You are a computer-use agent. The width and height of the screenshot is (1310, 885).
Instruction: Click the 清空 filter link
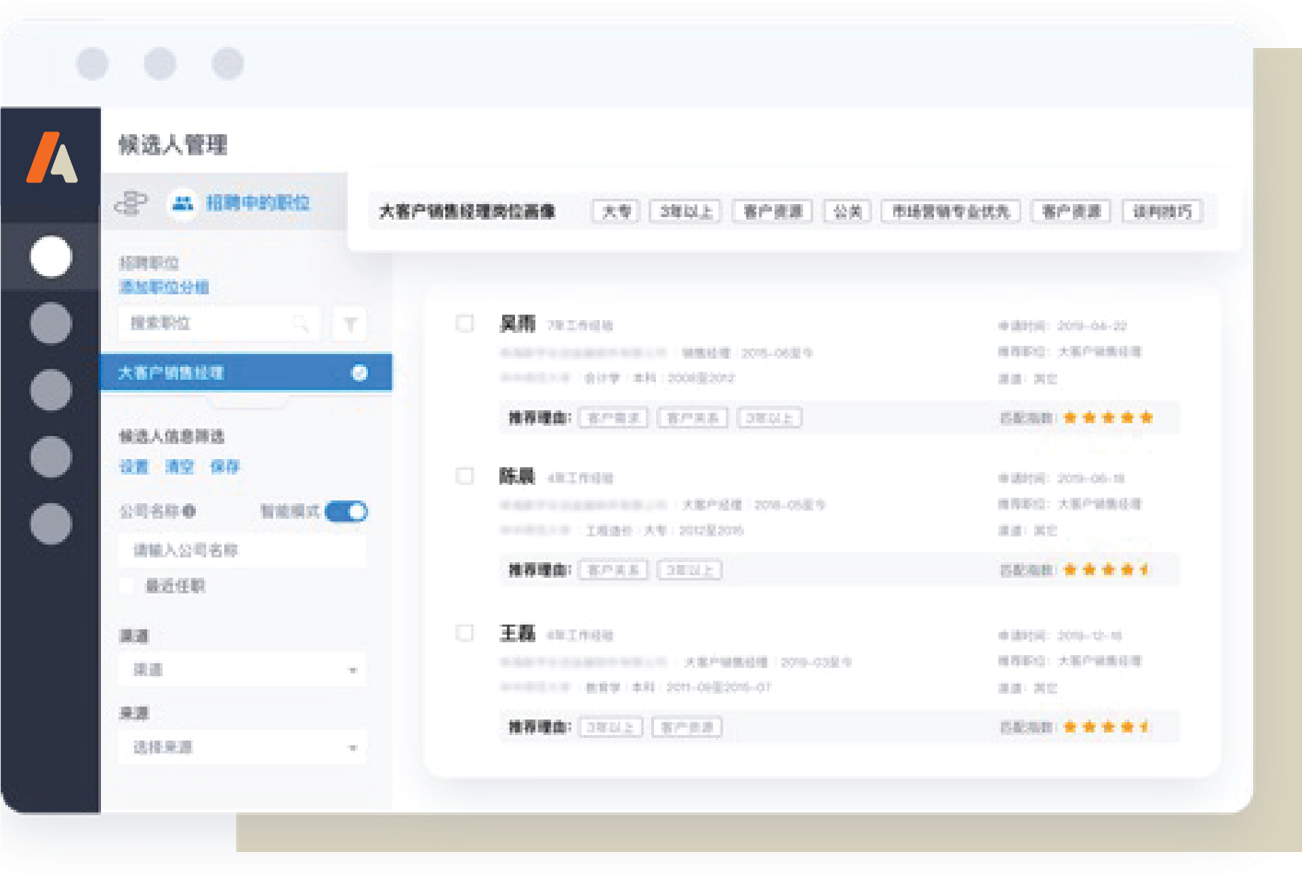tap(179, 467)
